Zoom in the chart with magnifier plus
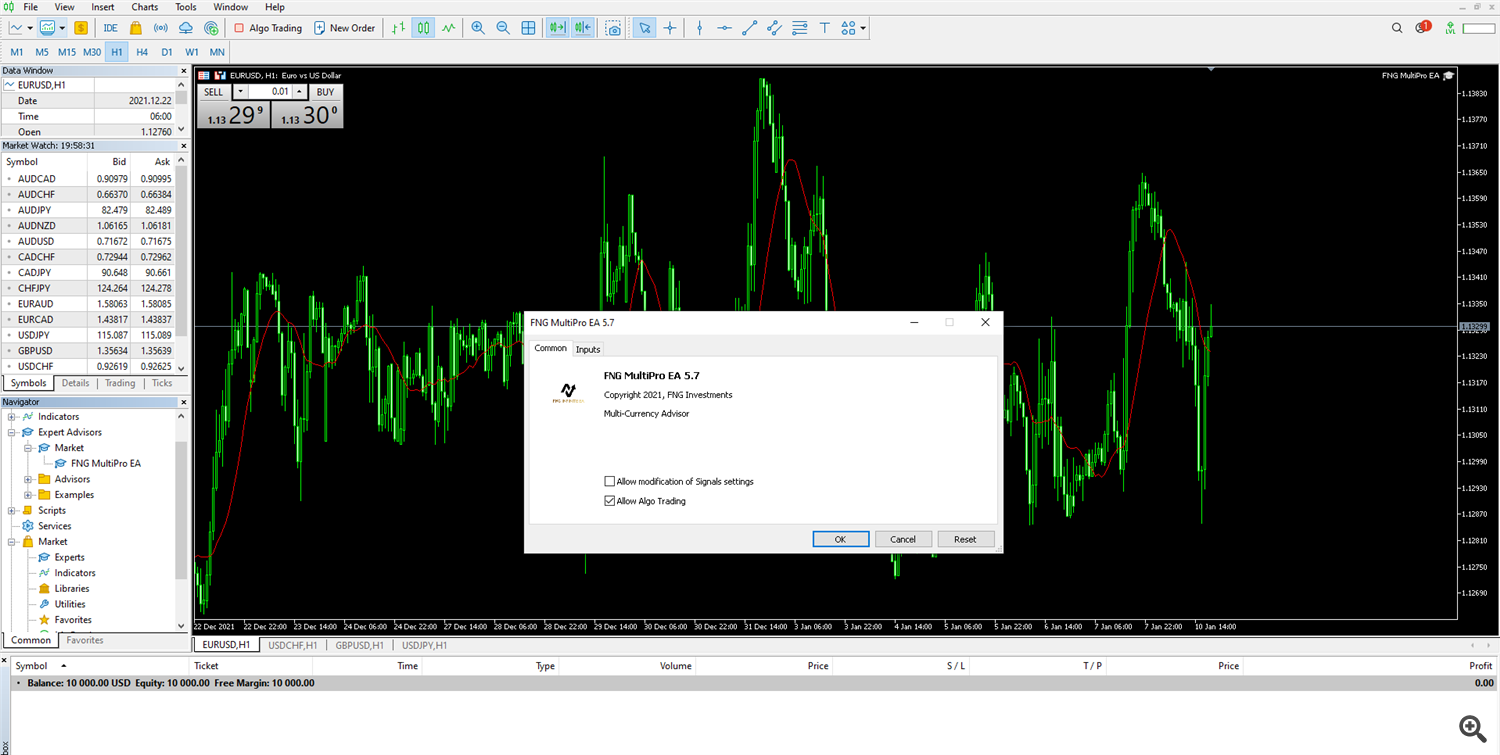This screenshot has width=1500, height=755. pos(478,28)
